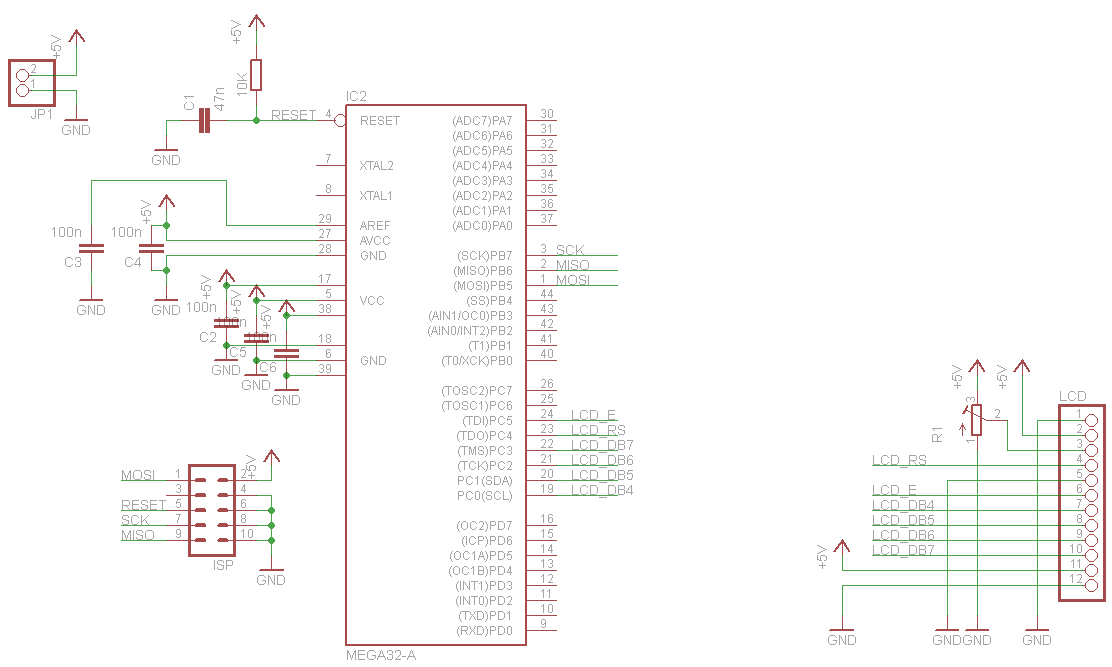Screen dimensions: 1112x667
Task: Click the MOSI label on ISP pin 1
Action: 138,474
